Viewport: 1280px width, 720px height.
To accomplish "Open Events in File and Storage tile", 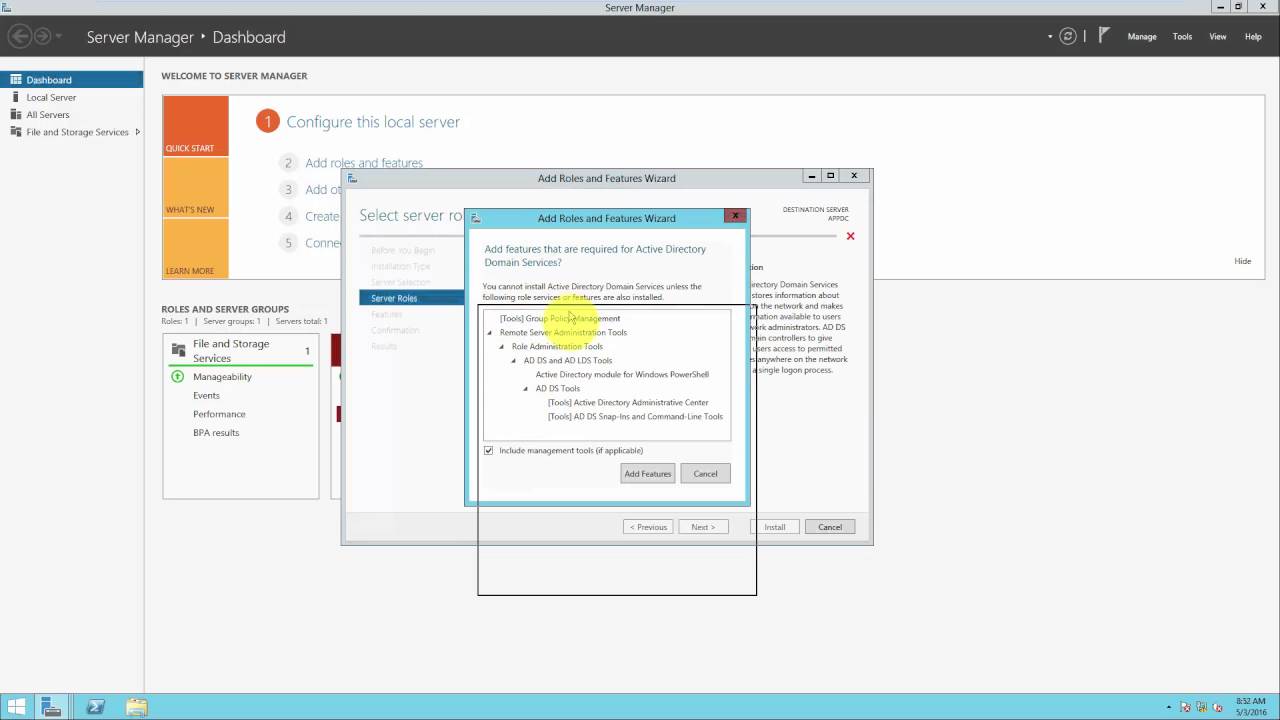I will click(x=206, y=396).
